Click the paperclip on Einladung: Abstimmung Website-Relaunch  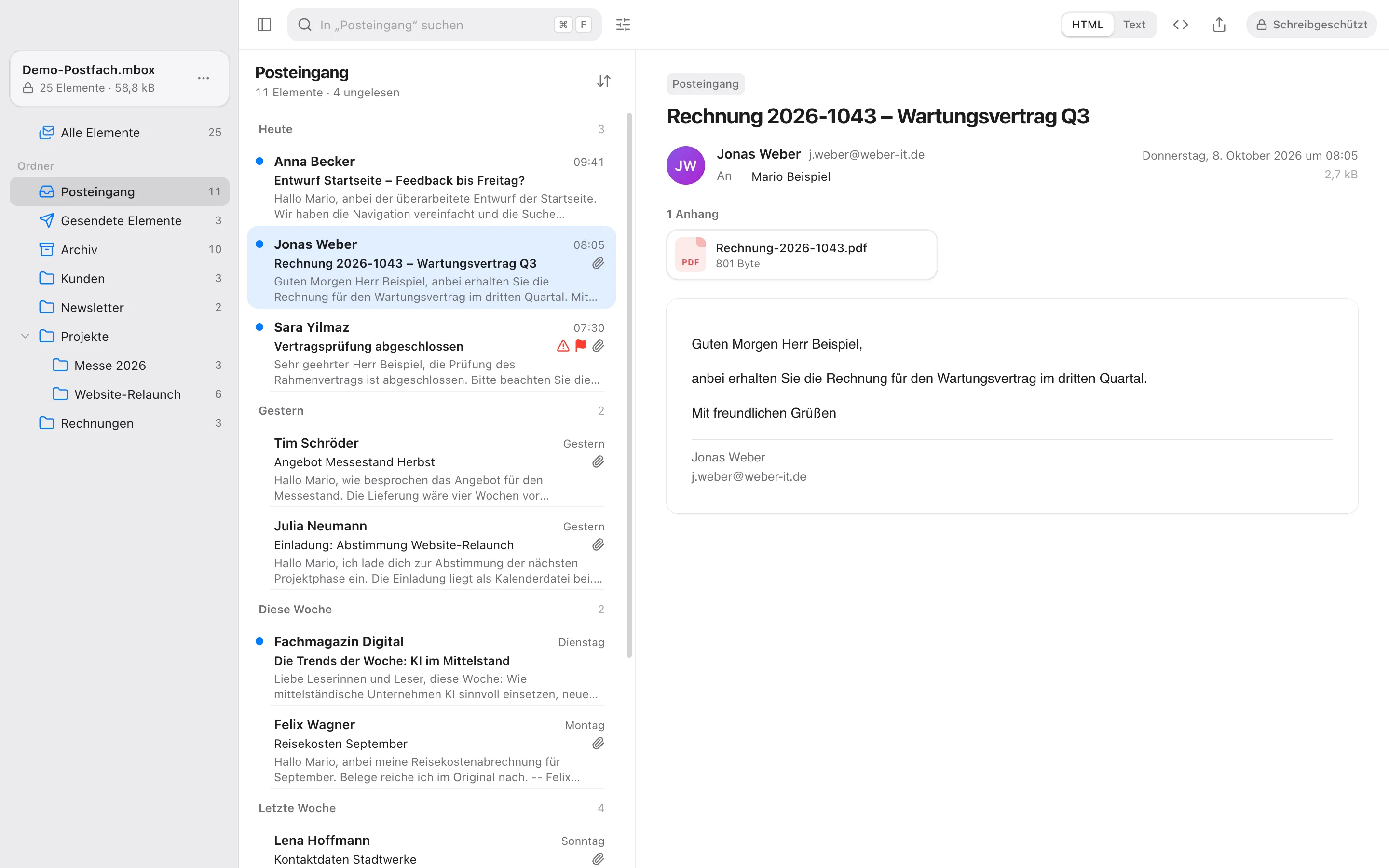click(598, 545)
